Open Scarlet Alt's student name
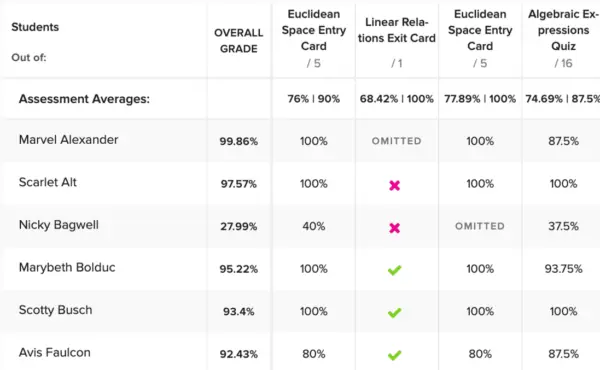This screenshot has width=600, height=370. pos(48,182)
